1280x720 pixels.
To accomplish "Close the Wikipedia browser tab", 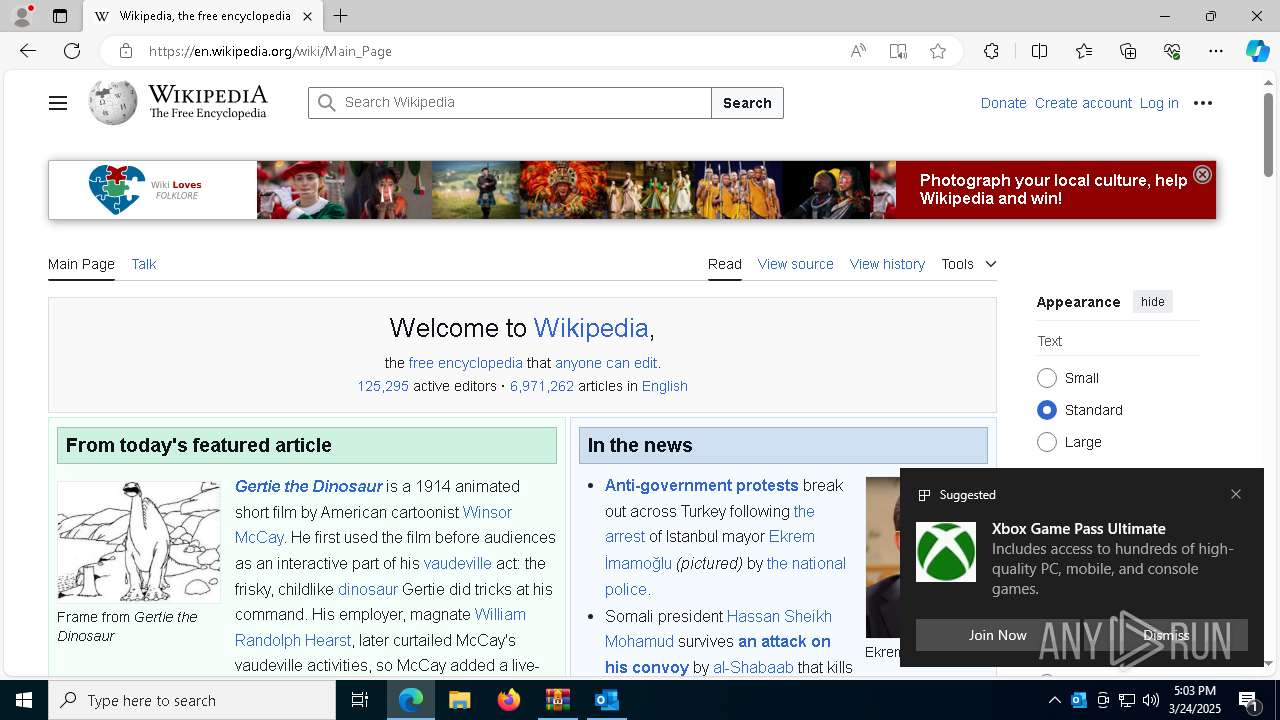I will (307, 16).
